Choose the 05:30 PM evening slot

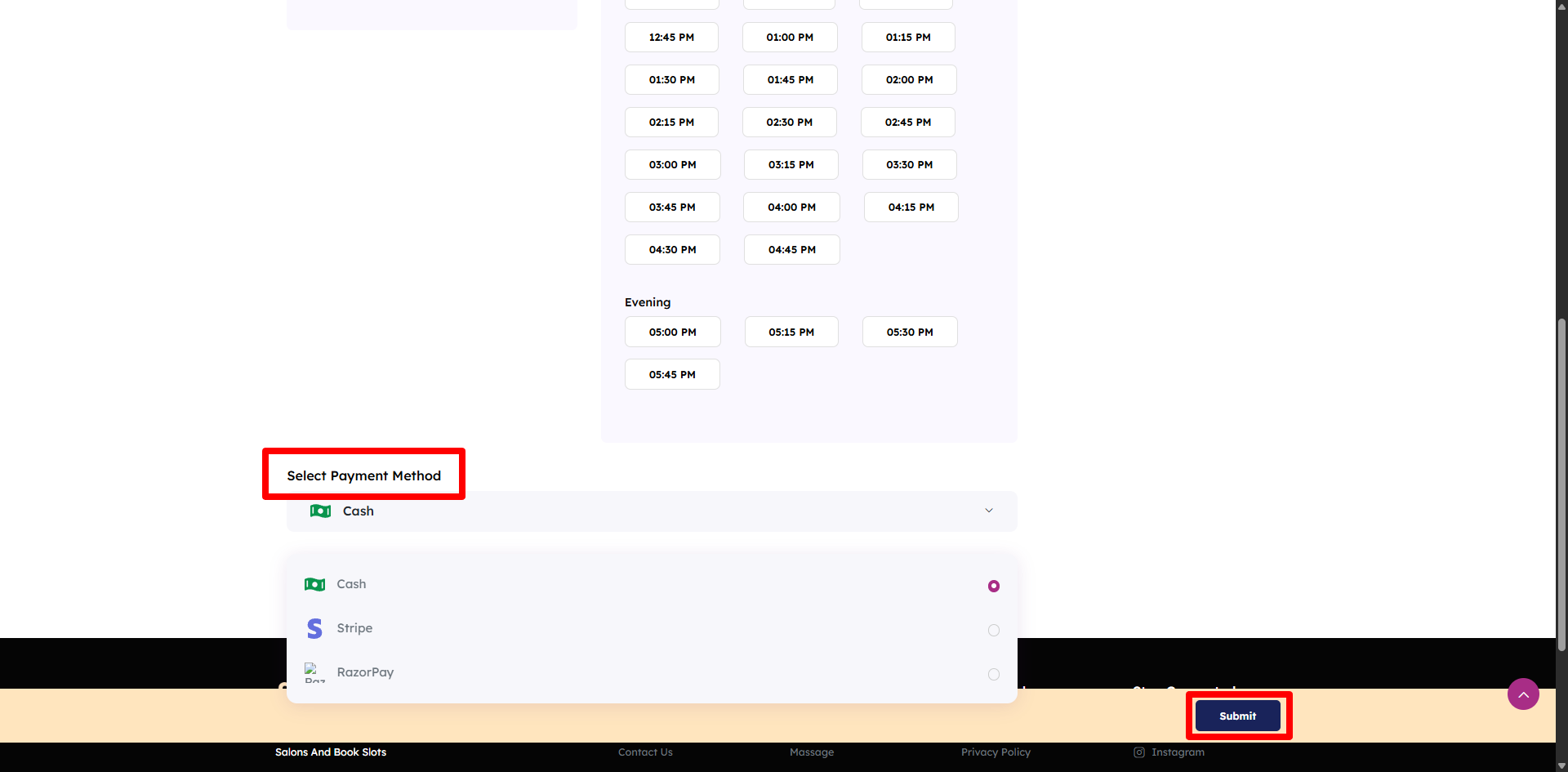(909, 332)
